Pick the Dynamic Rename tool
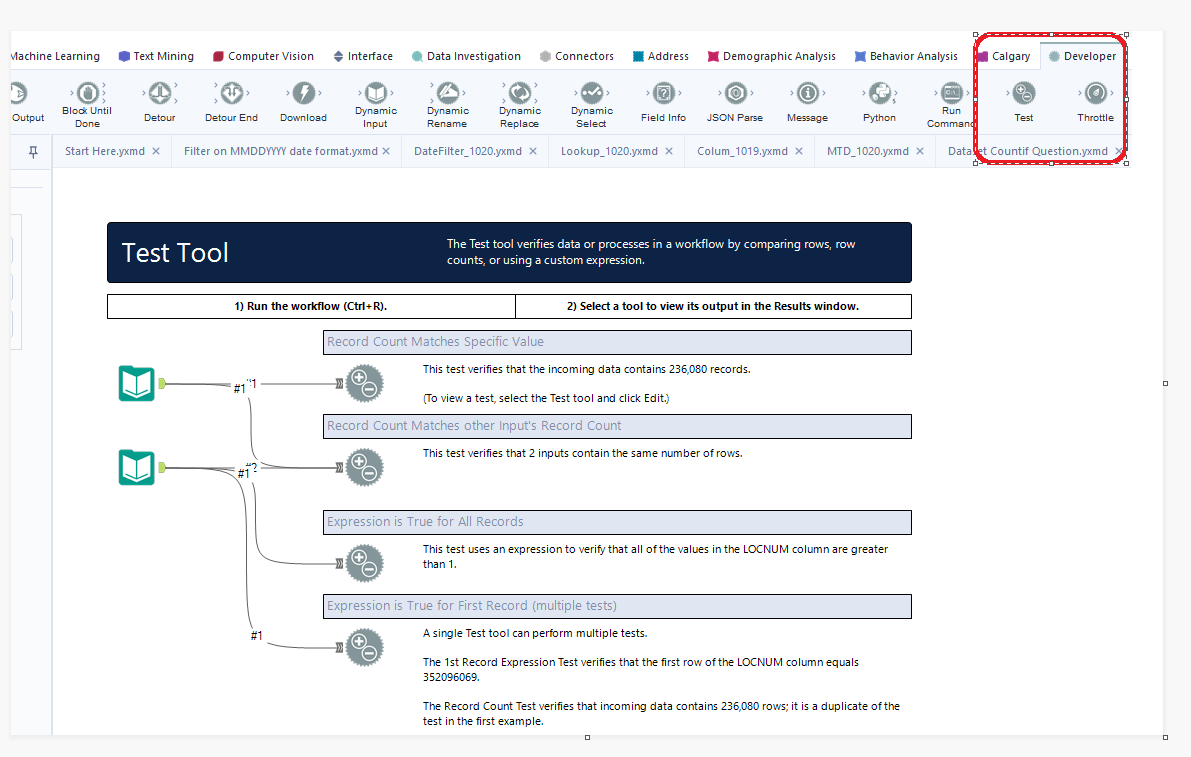The width and height of the screenshot is (1191, 757). [x=447, y=95]
